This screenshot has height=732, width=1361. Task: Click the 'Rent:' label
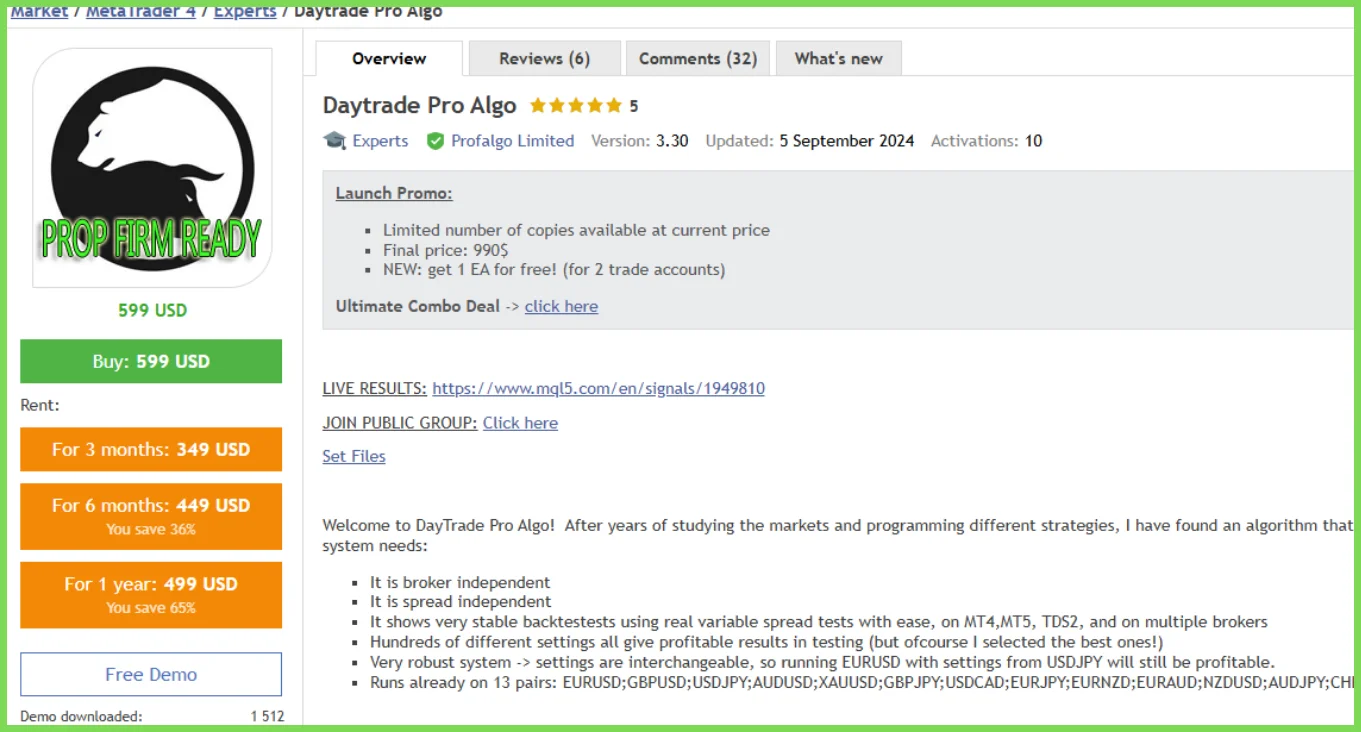coord(40,406)
